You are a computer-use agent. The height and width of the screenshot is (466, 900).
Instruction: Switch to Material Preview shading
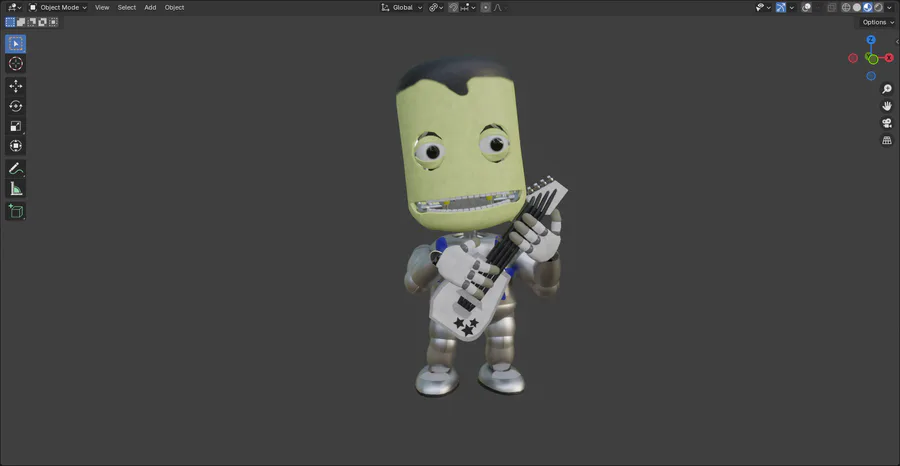pos(867,7)
